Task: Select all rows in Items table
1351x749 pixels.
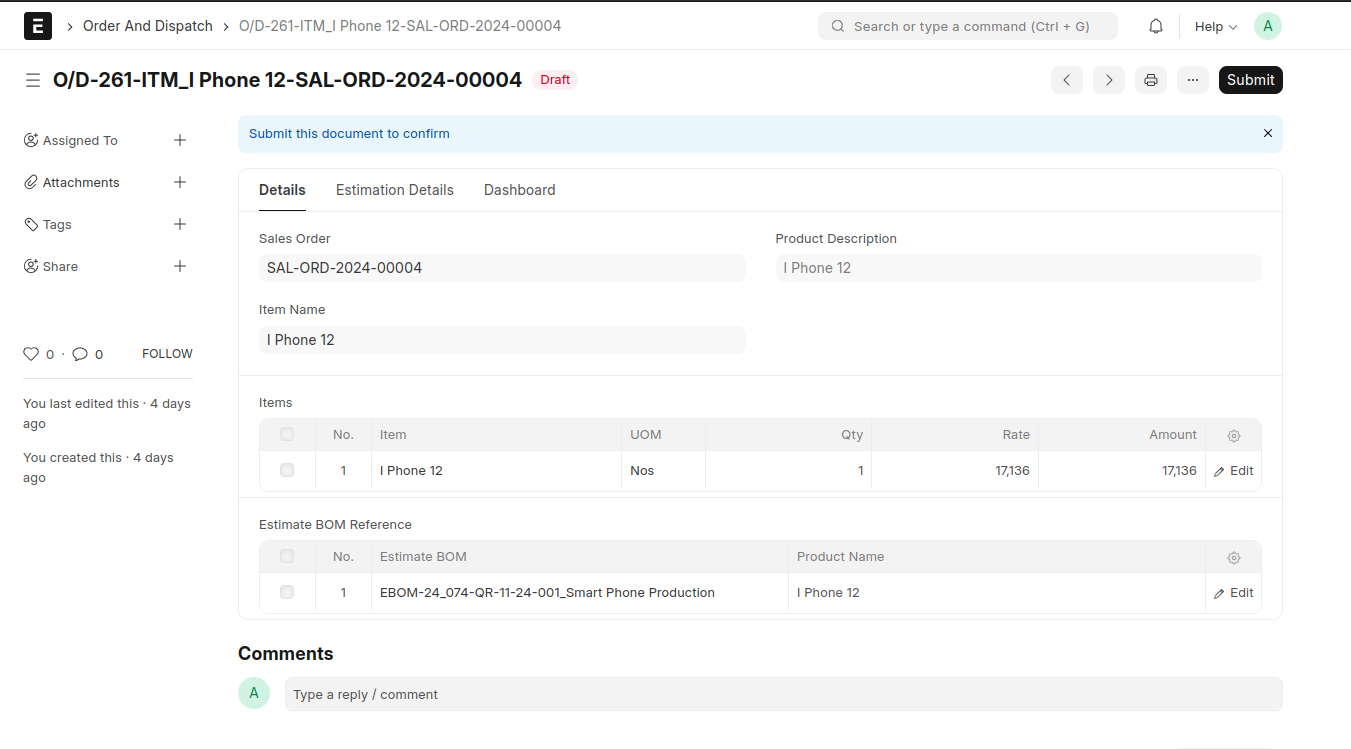Action: tap(287, 435)
